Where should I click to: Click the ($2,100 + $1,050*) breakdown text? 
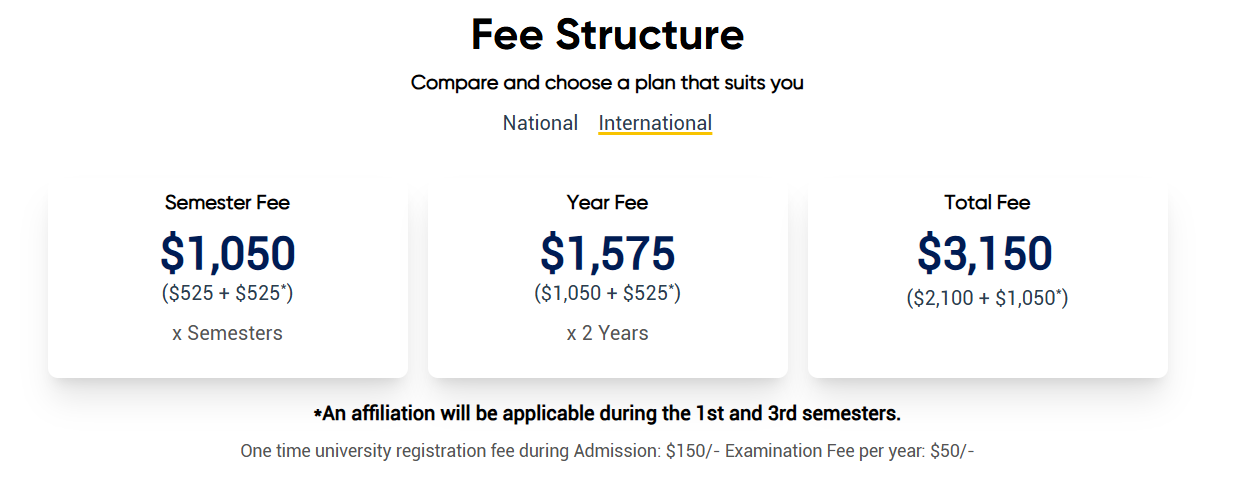tap(987, 297)
